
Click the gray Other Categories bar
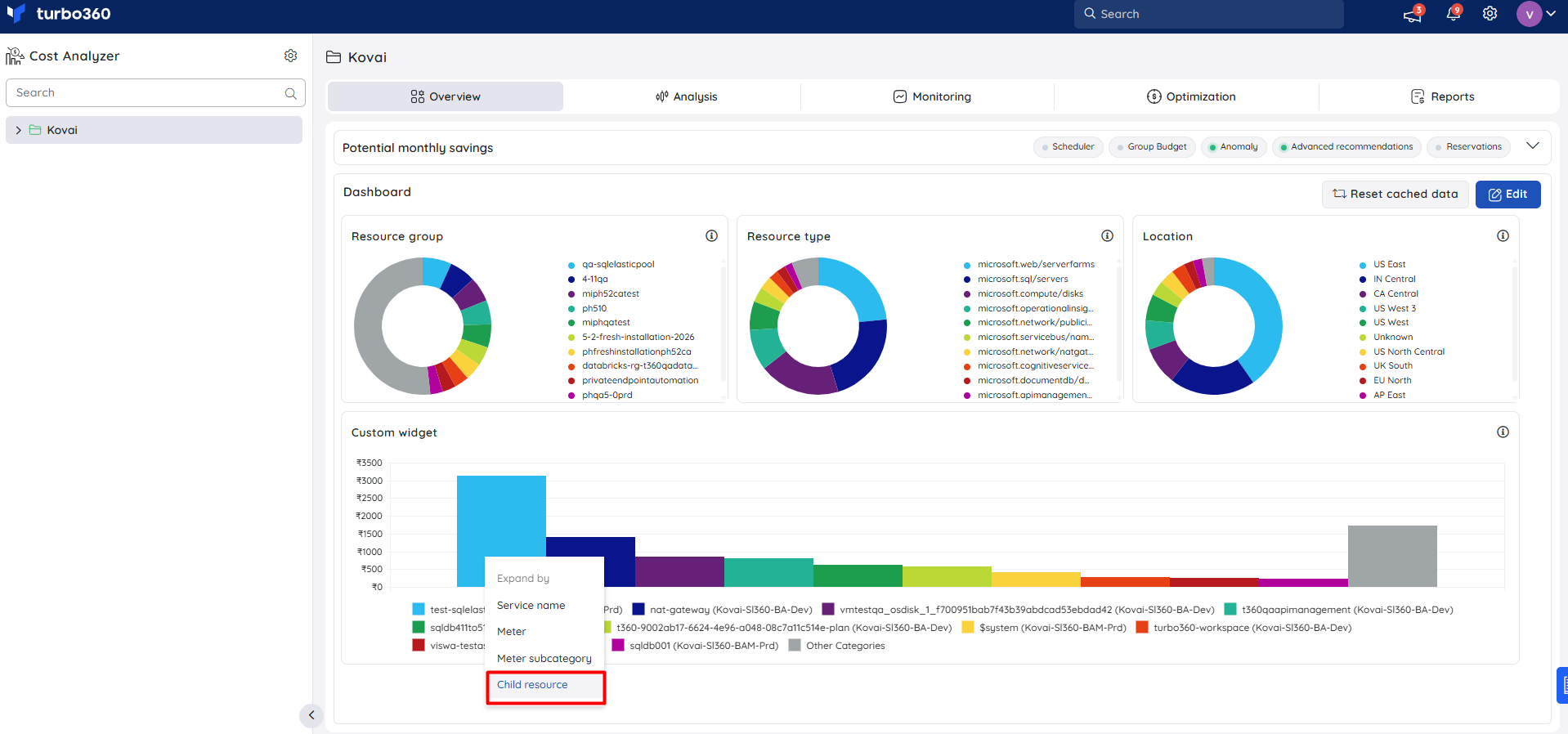pos(1392,556)
